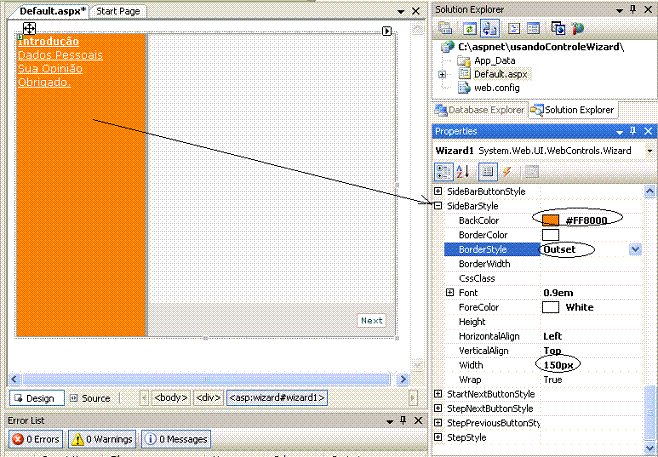Click the Errors red icon in Error List
The height and width of the screenshot is (457, 658).
click(18, 439)
